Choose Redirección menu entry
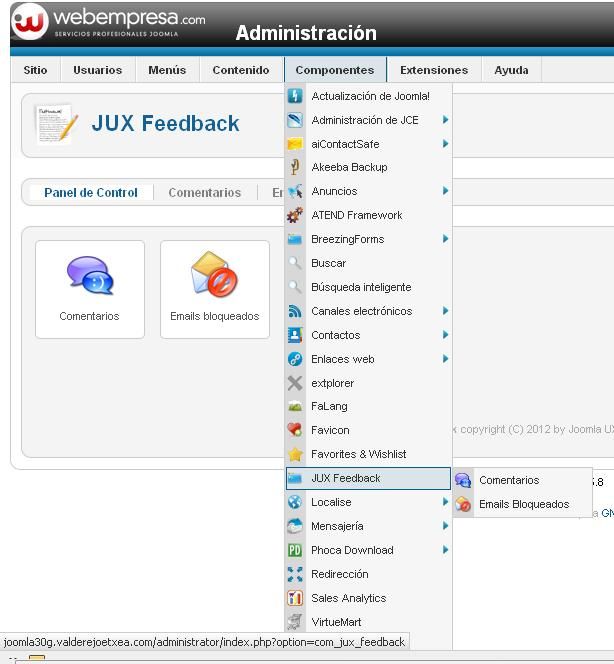 coord(368,574)
